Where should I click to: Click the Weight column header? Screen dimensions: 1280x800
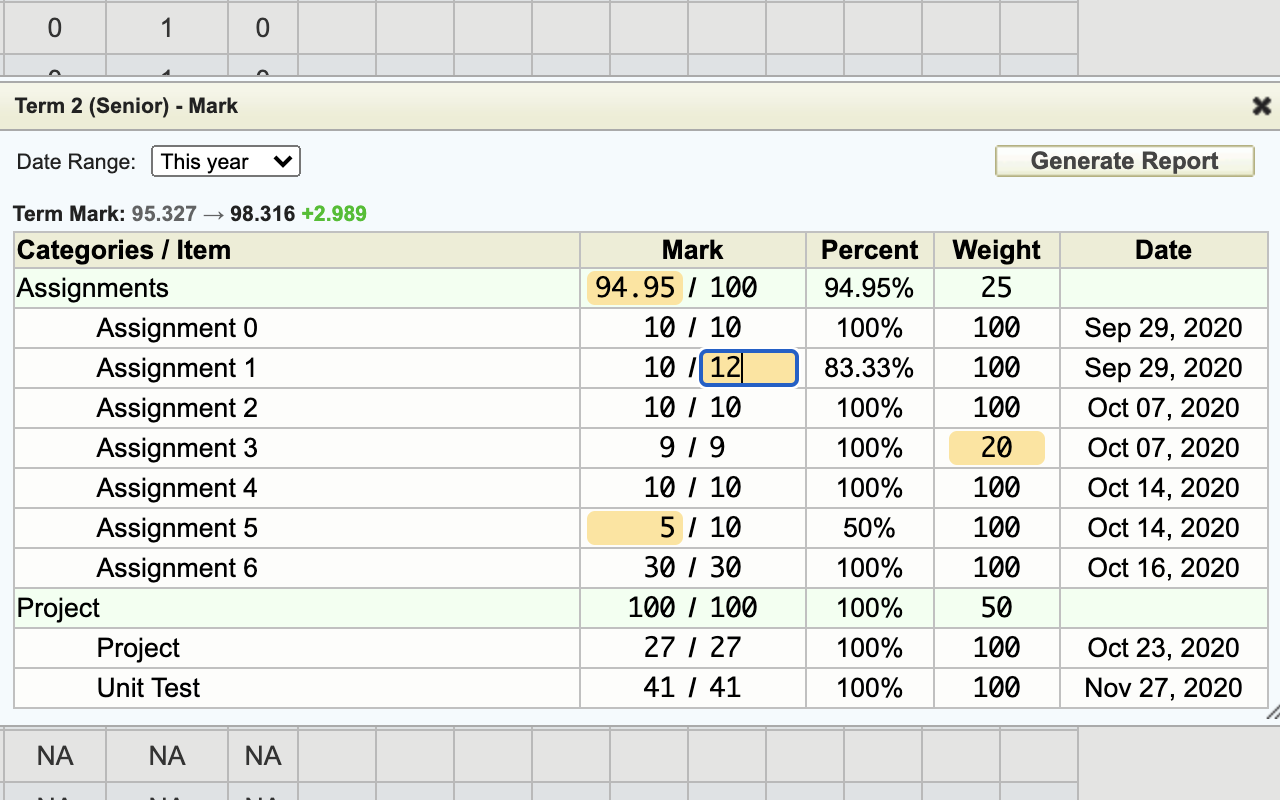[x=996, y=250]
